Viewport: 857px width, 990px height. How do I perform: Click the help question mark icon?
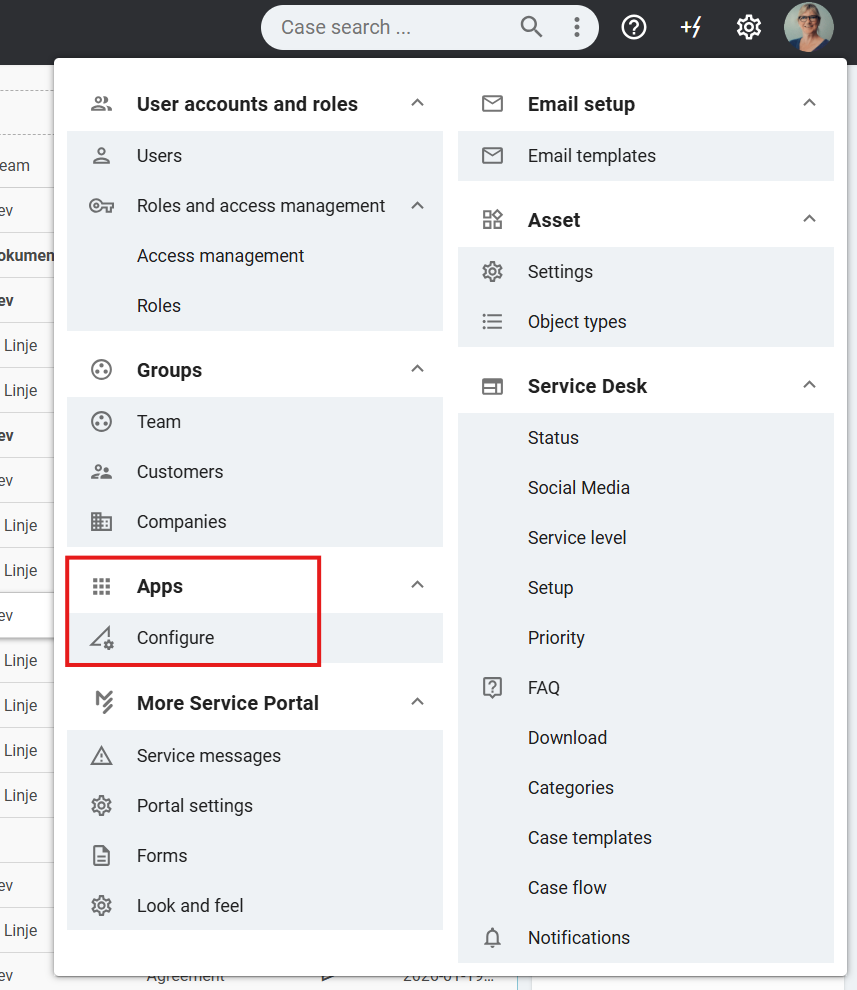(633, 27)
